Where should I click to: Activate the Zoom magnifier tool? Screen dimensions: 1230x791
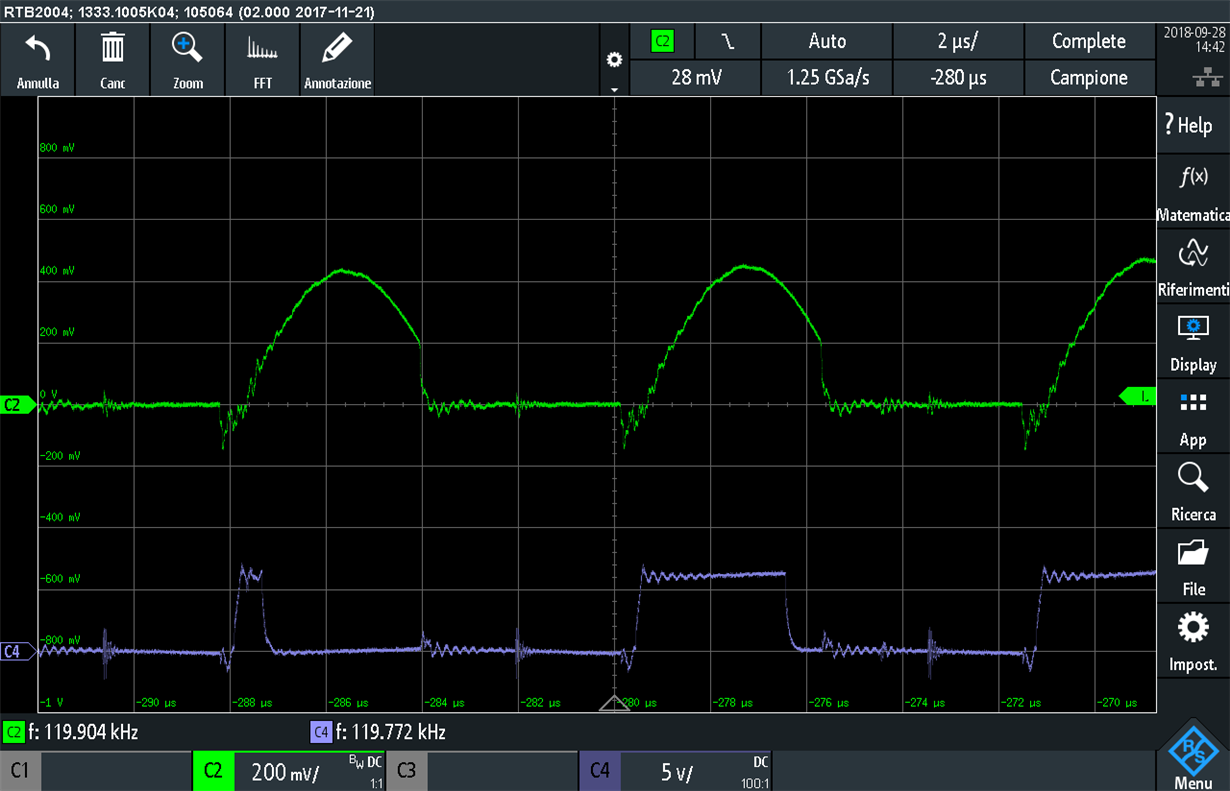pos(187,47)
